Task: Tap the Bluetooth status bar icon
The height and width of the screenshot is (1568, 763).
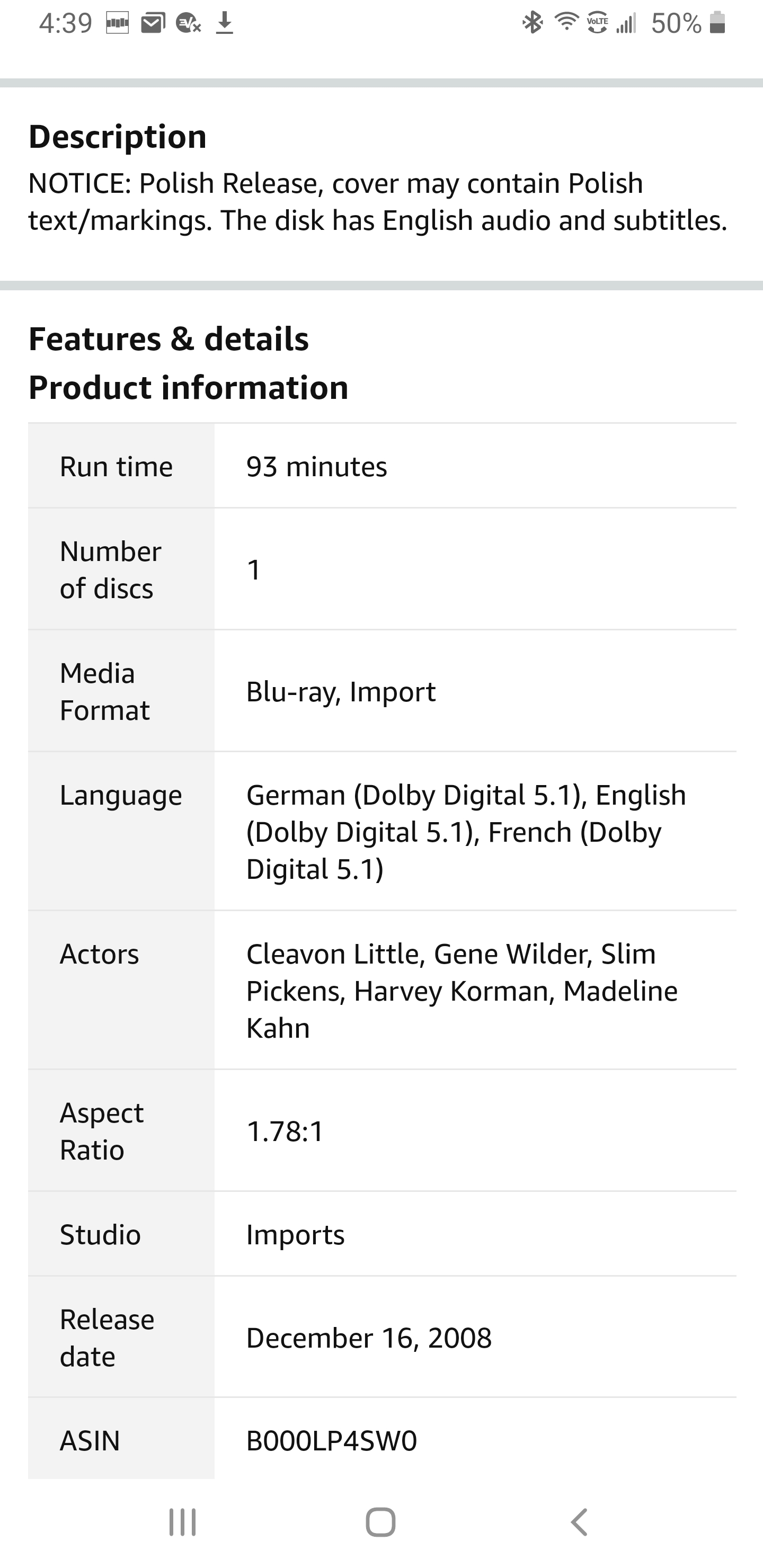Action: coord(533,23)
